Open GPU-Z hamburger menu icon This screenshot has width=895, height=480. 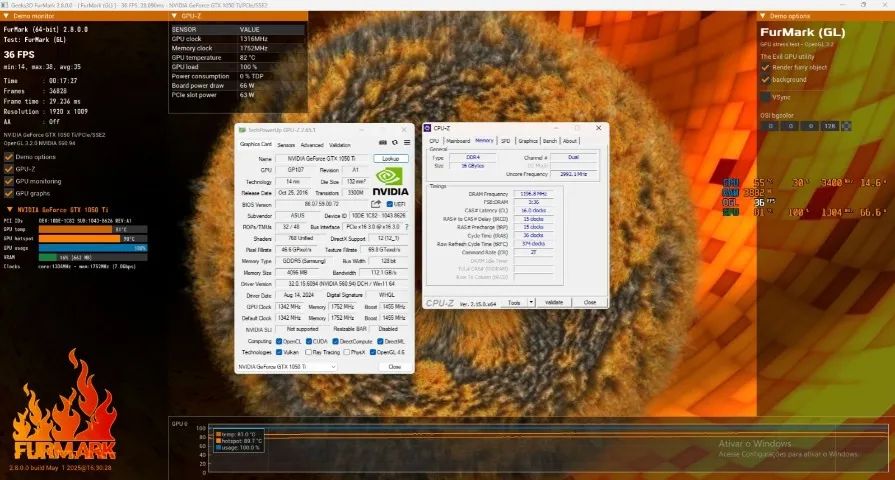407,143
